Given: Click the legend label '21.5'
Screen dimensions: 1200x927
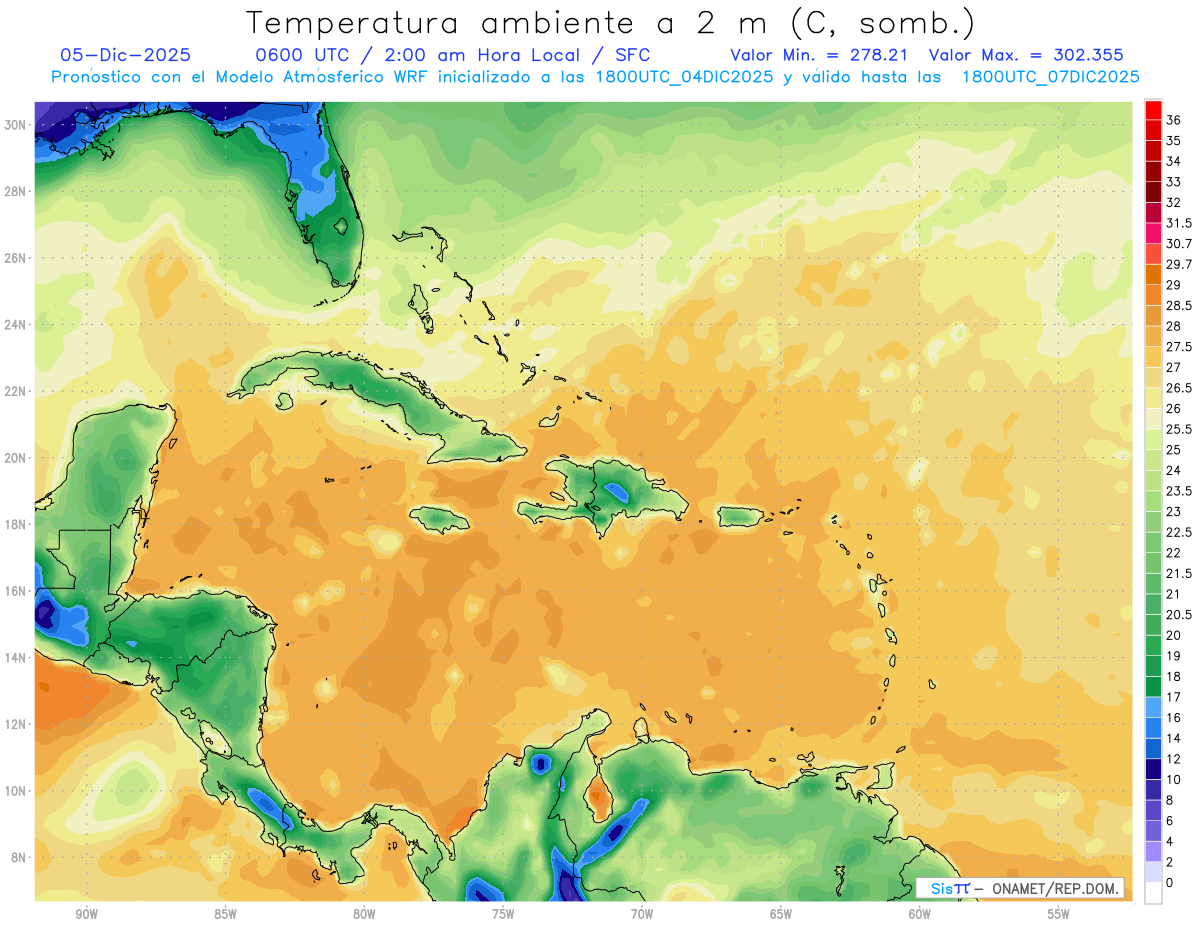Looking at the screenshot, I should (1179, 573).
